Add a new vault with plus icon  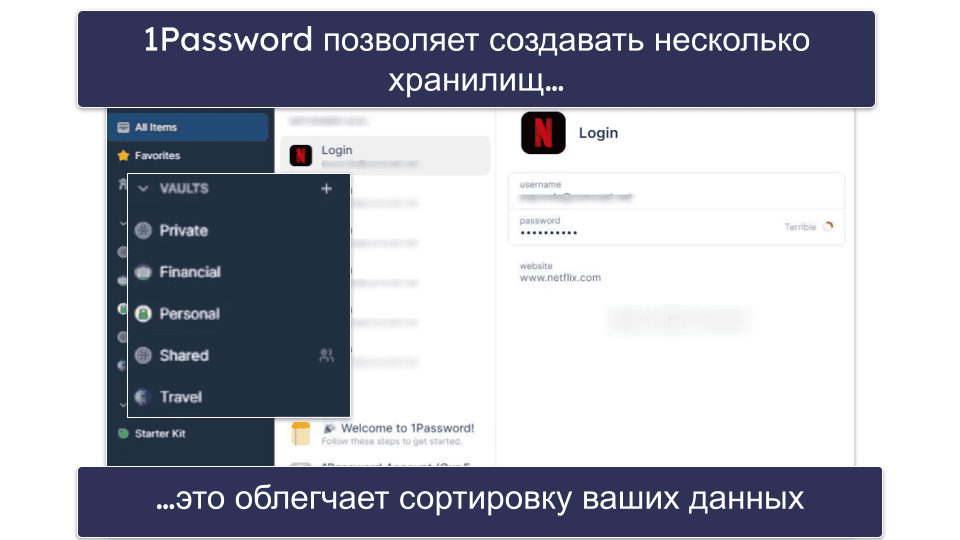(326, 189)
